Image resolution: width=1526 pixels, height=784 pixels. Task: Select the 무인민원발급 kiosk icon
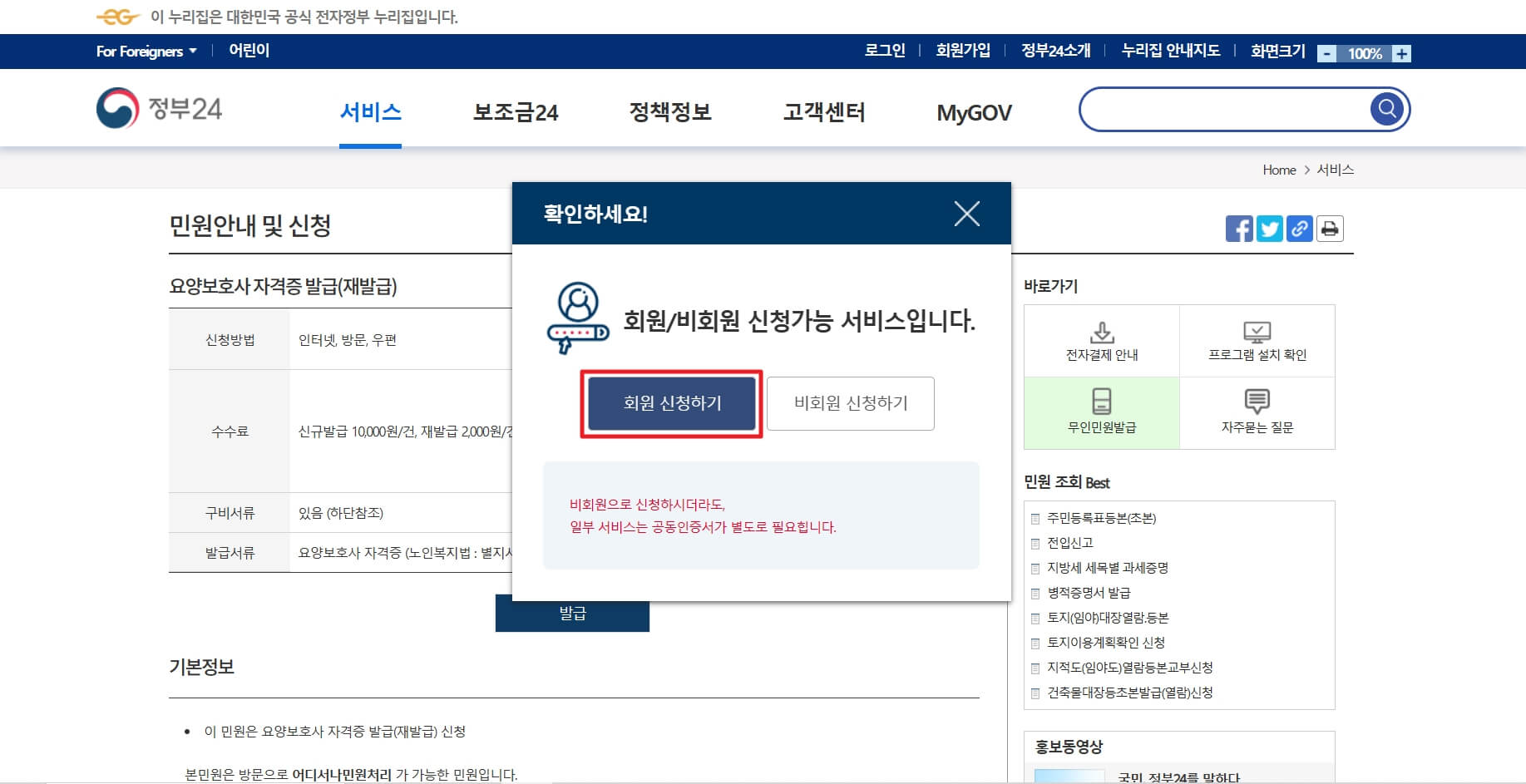tap(1102, 403)
